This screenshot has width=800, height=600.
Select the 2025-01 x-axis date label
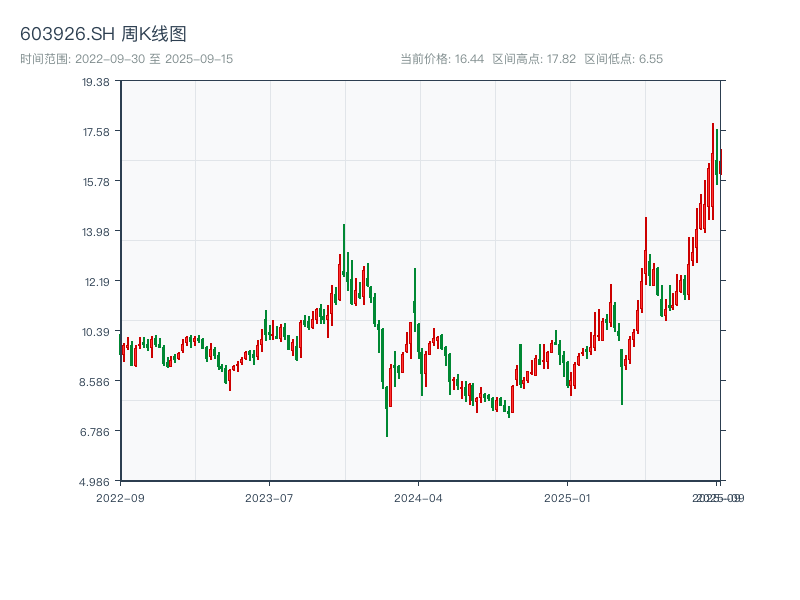(569, 497)
